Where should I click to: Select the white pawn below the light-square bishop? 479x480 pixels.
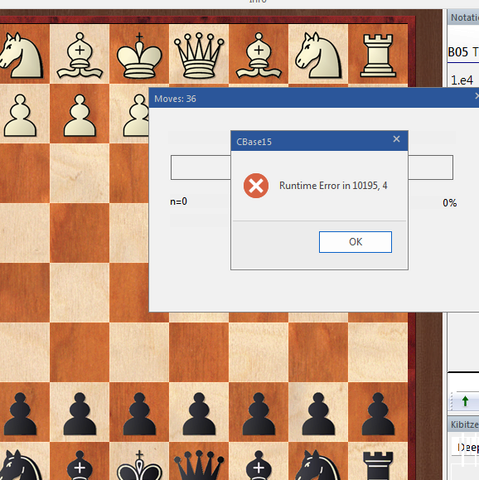tap(79, 115)
